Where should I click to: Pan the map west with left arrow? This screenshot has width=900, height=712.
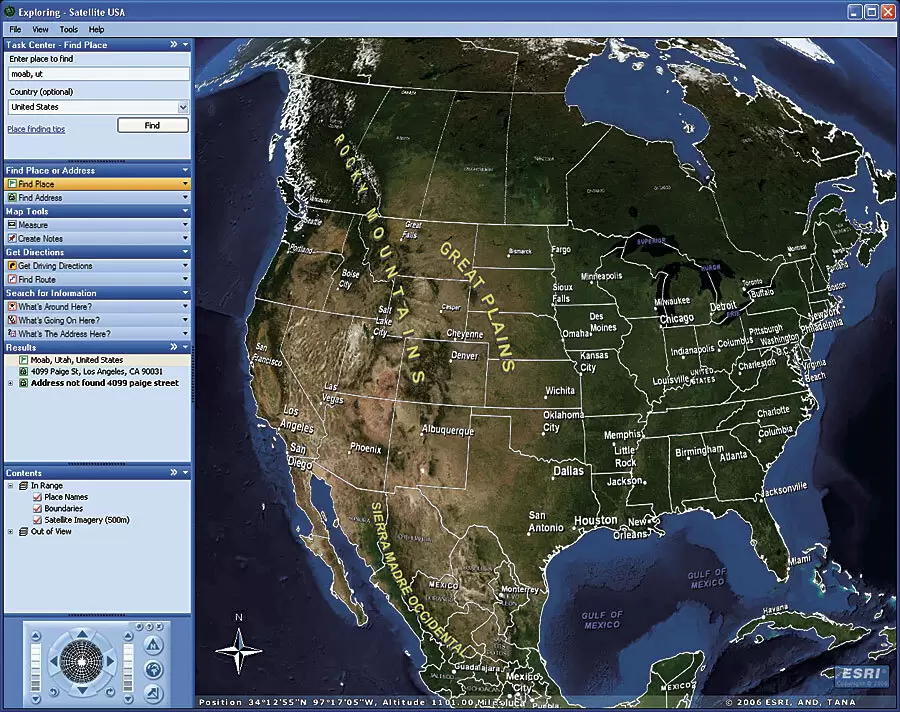(x=54, y=661)
